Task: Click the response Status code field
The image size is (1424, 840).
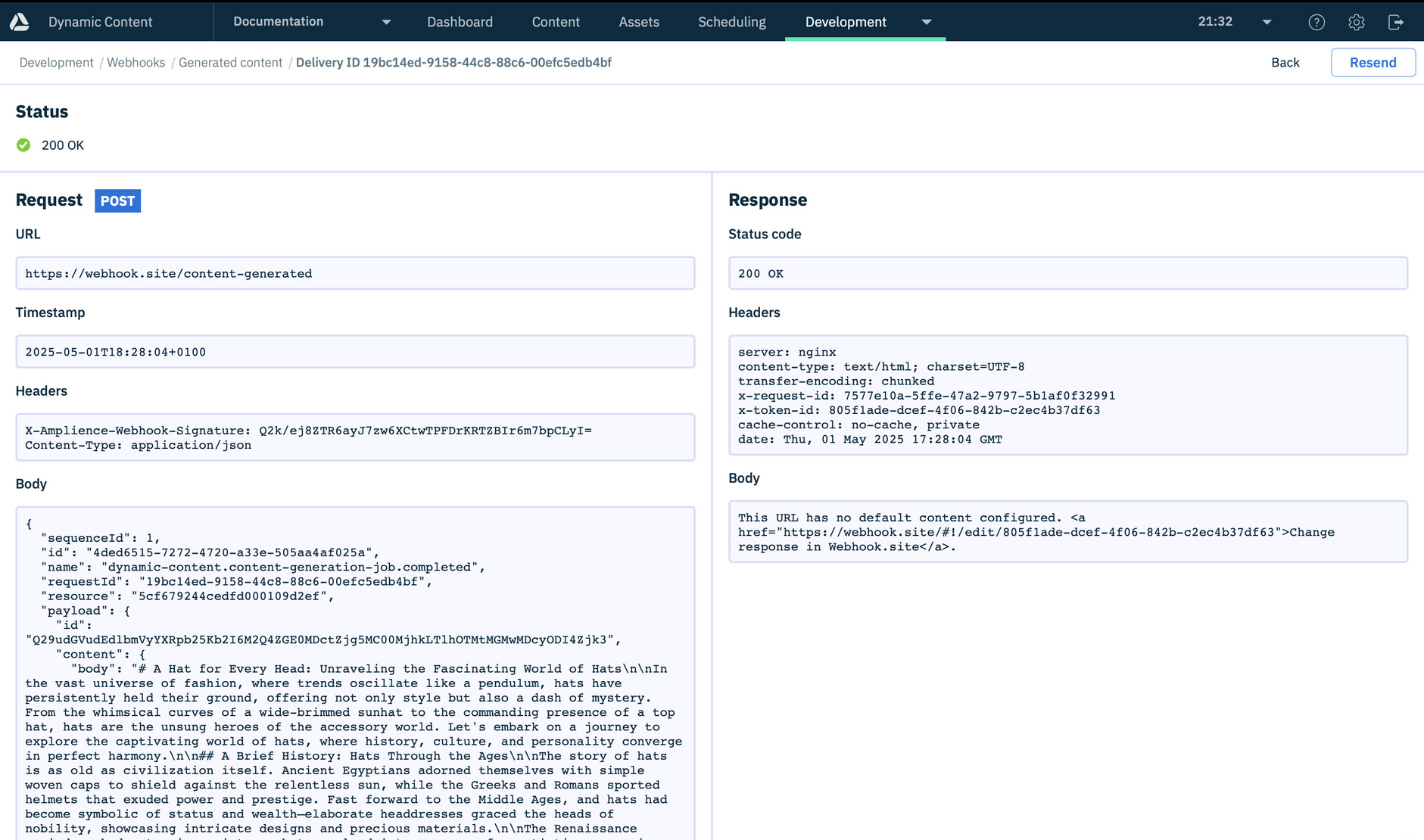Action: pyautogui.click(x=1067, y=273)
